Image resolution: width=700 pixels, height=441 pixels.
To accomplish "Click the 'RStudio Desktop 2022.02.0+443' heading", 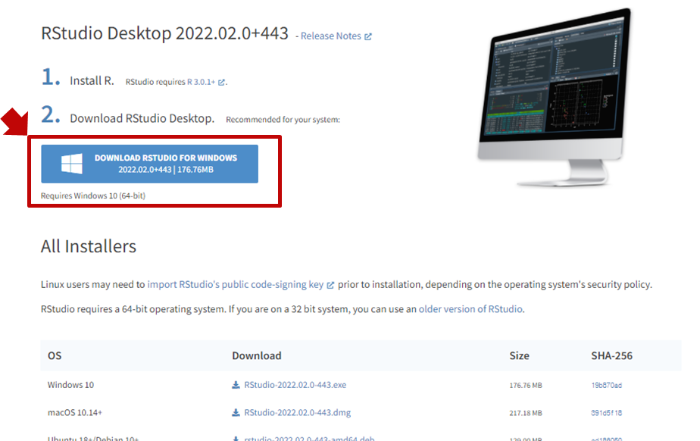I will [165, 33].
